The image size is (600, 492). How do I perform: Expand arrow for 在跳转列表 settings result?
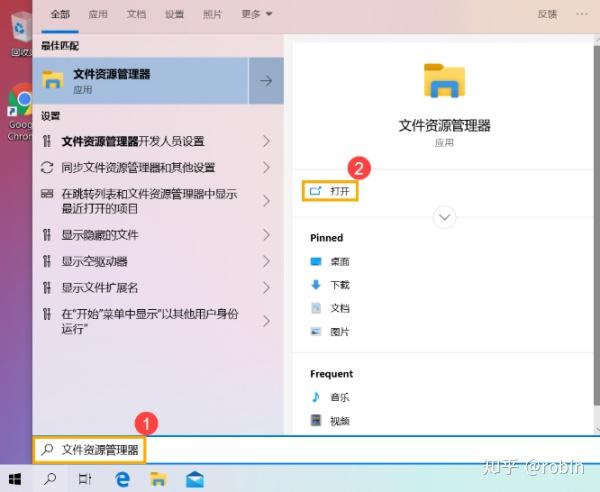(267, 201)
